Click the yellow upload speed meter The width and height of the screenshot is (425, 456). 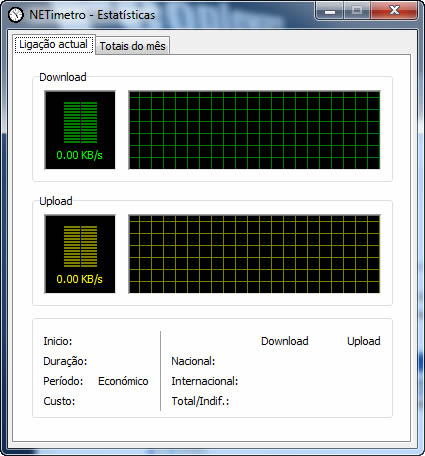coord(80,254)
